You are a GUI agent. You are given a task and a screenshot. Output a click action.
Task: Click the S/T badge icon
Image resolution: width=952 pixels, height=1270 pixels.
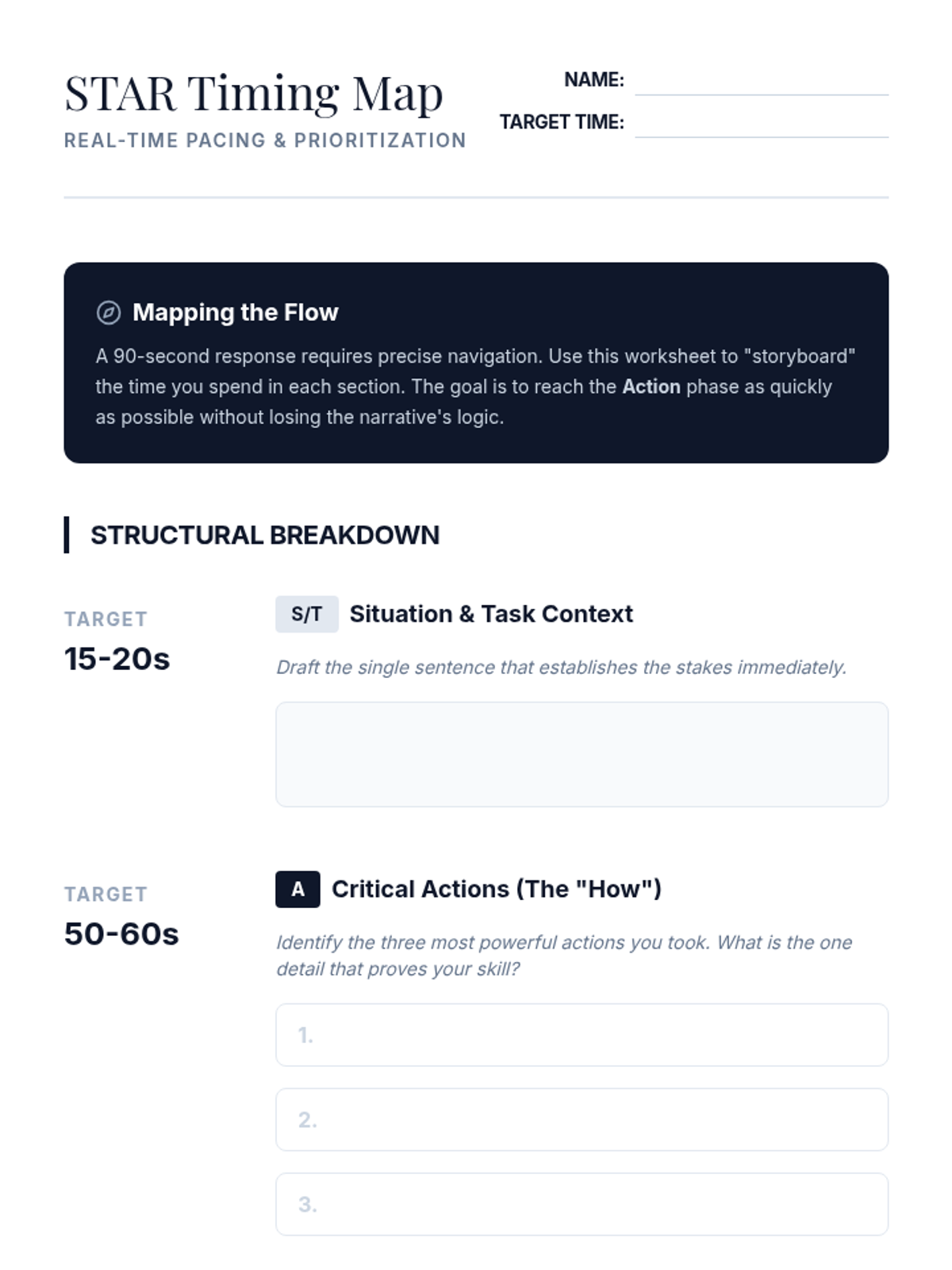pos(306,614)
